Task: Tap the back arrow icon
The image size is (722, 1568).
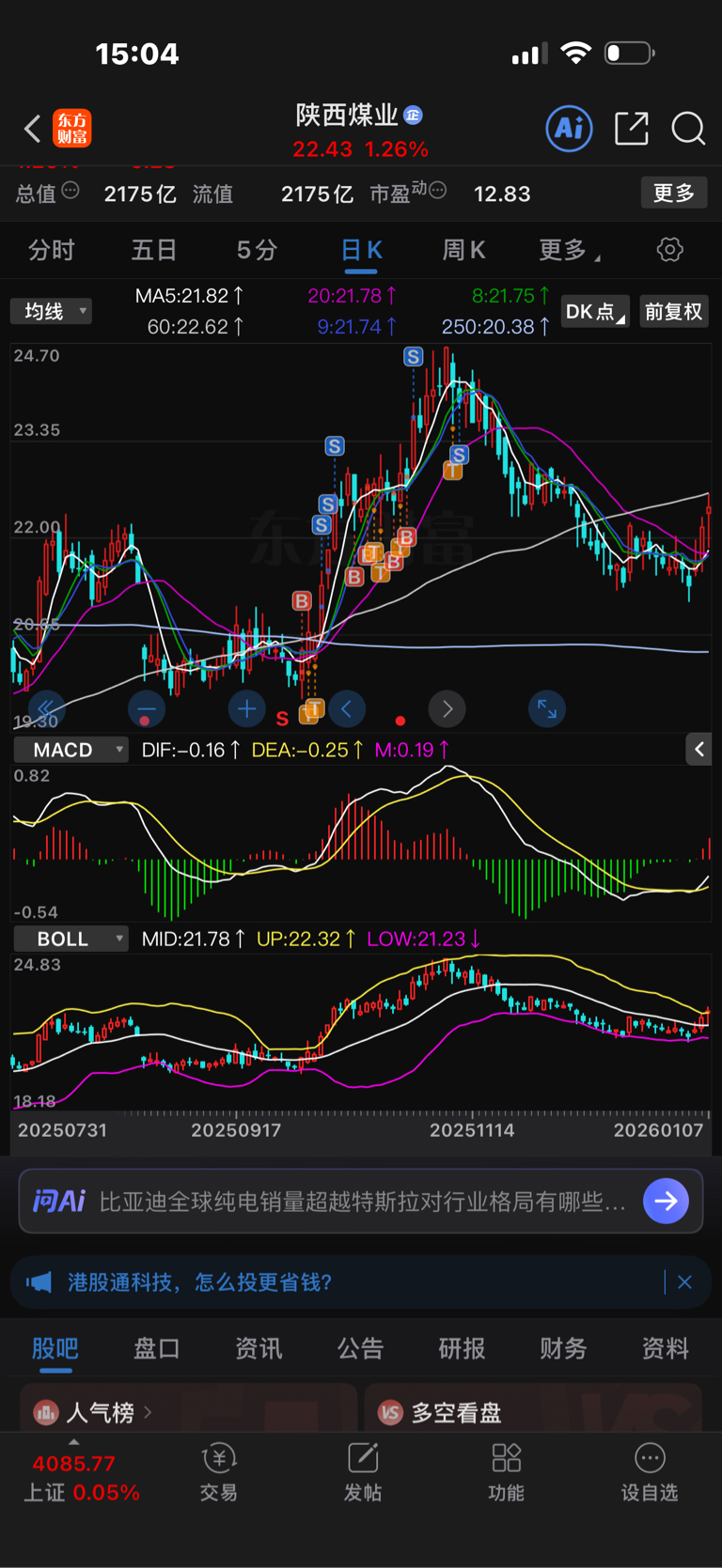Action: pyautogui.click(x=33, y=128)
